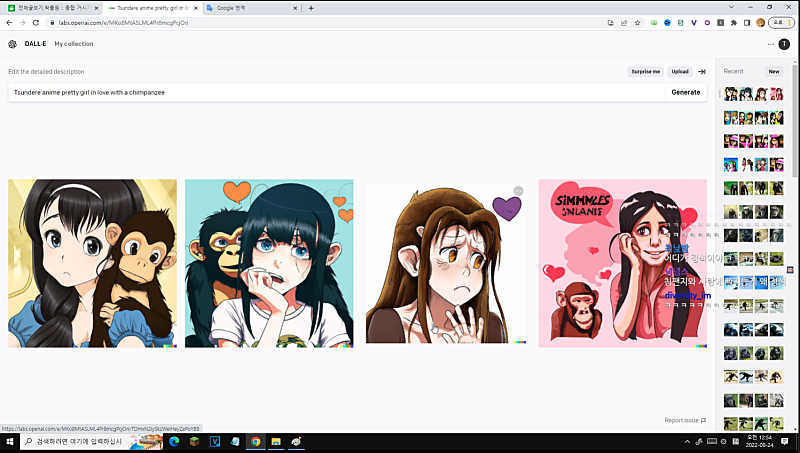This screenshot has height=453, width=800.
Task: Click the DALL·E home link
Action: coord(35,44)
